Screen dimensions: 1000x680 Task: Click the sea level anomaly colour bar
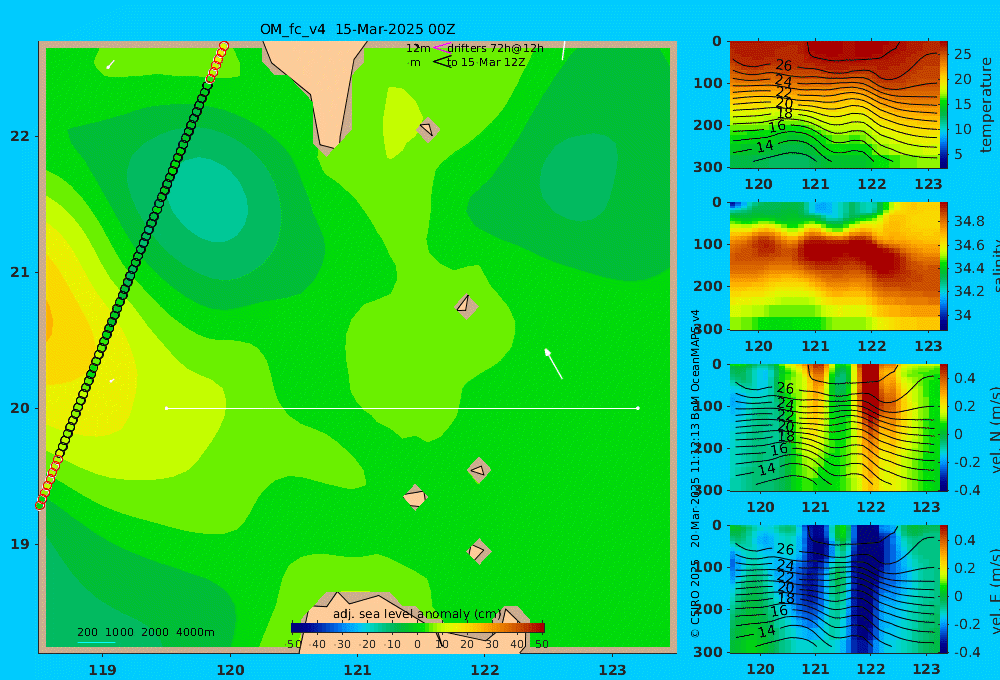point(418,628)
